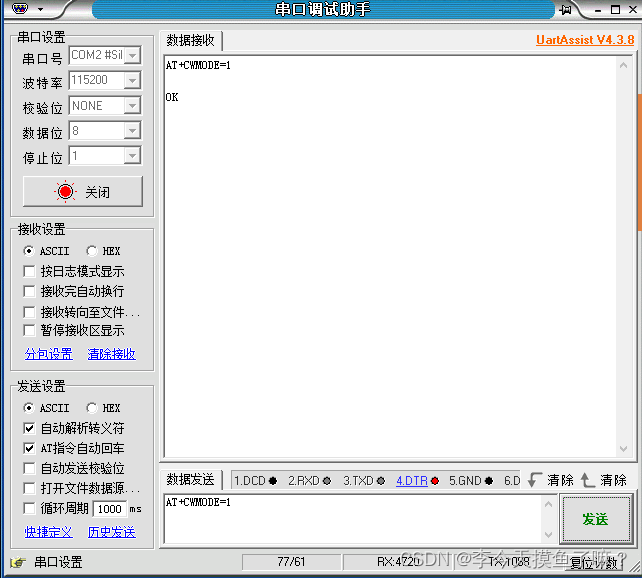Click the orange side panel handle

pos(640,163)
